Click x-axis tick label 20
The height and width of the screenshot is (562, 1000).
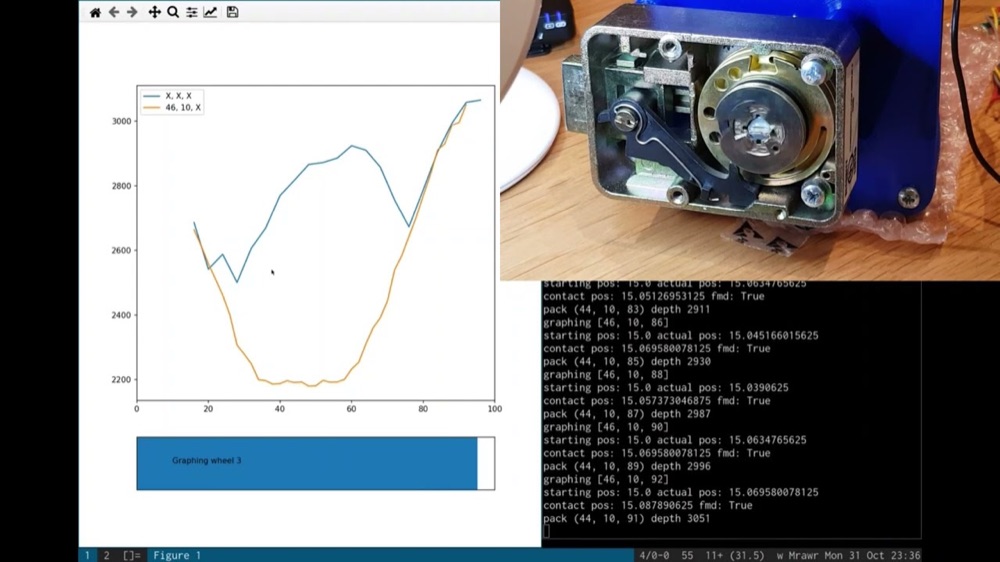click(208, 409)
